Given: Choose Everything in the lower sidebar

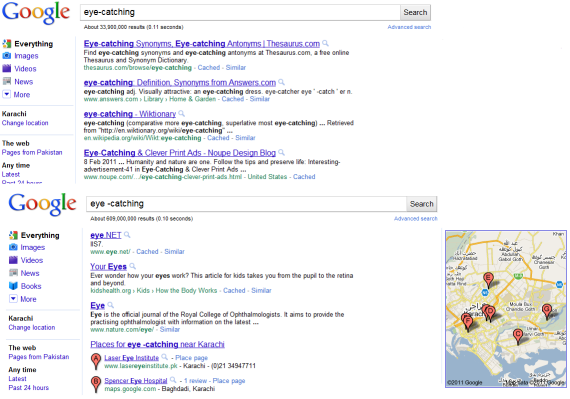Looking at the screenshot, I should [40, 235].
